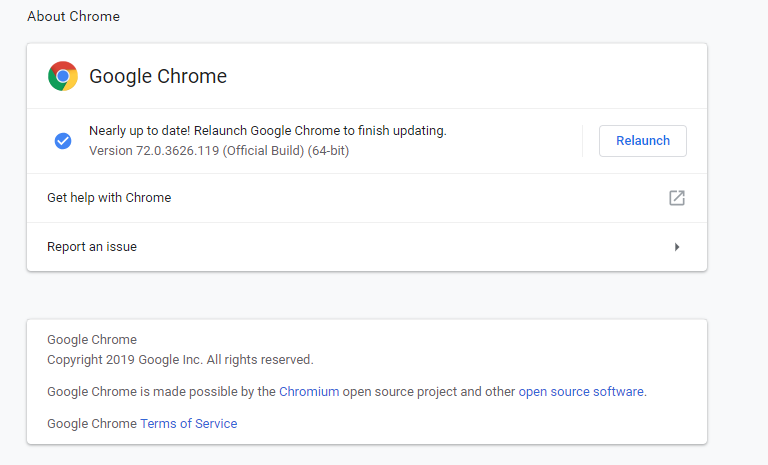768x465 pixels.
Task: Click the blue update checkmark icon
Action: pyautogui.click(x=63, y=141)
